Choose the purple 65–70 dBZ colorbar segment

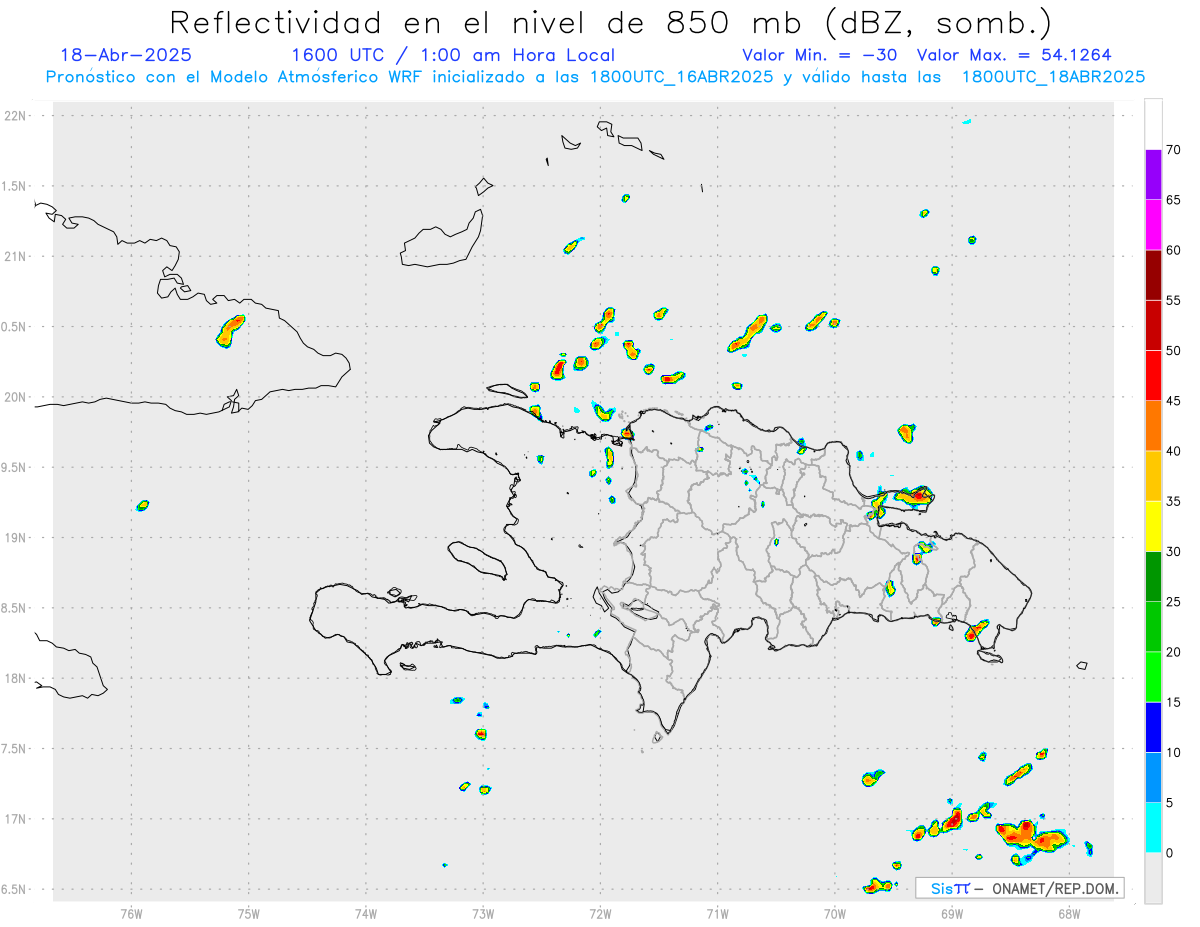(x=1153, y=175)
